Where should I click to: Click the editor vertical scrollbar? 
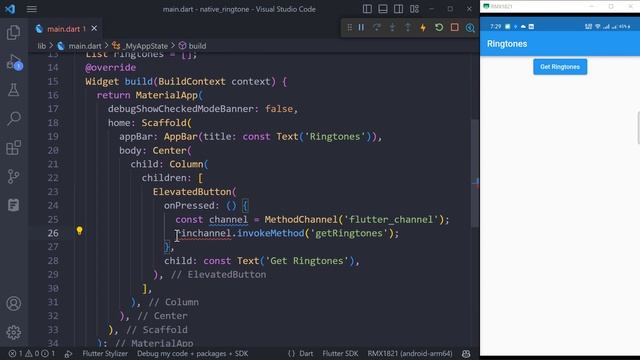tap(474, 173)
